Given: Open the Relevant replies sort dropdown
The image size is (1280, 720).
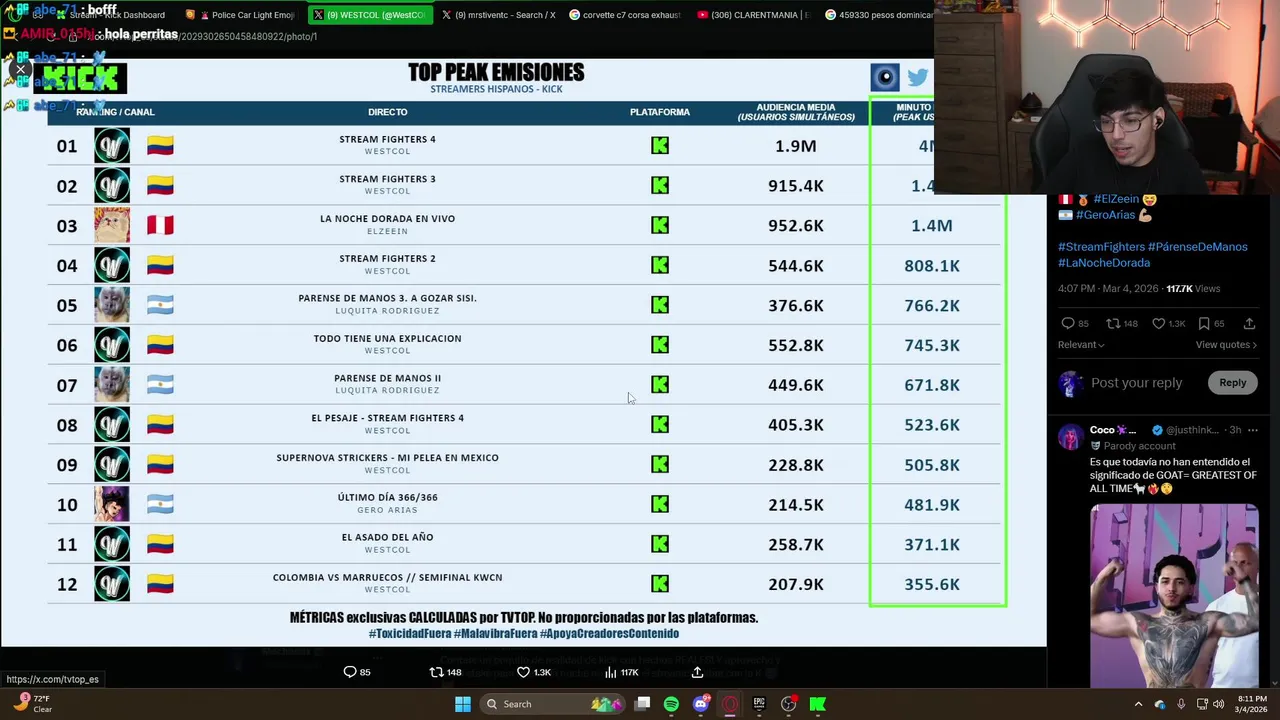Looking at the screenshot, I should (1081, 345).
